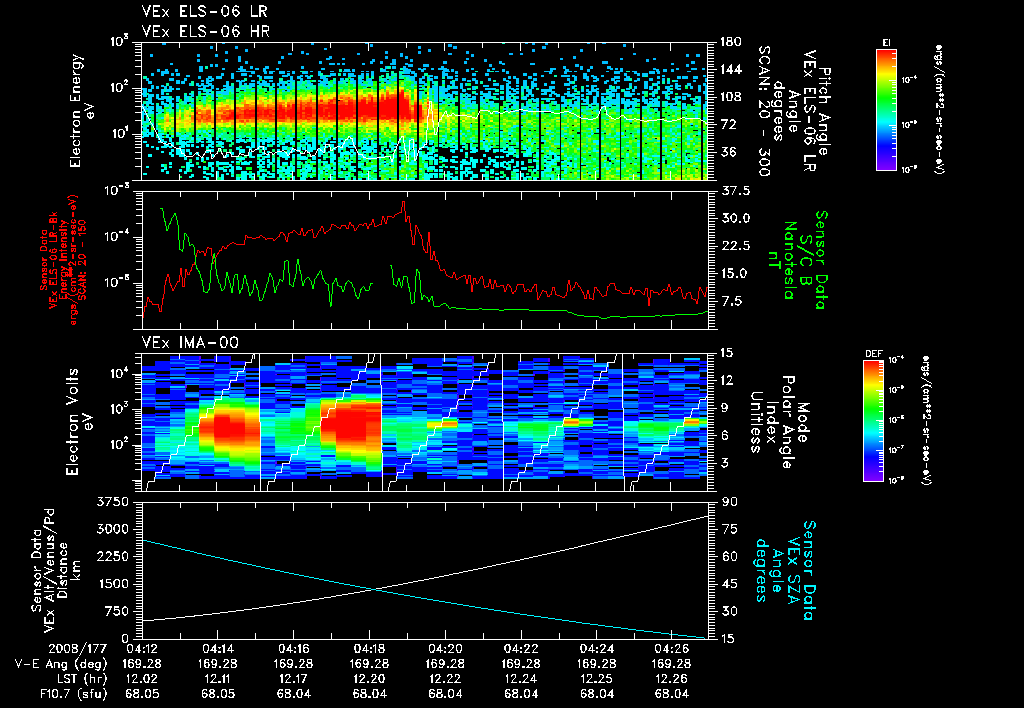This screenshot has width=1024, height=708.
Task: Select the "VEx IMA-00" panel title
Action: click(190, 342)
